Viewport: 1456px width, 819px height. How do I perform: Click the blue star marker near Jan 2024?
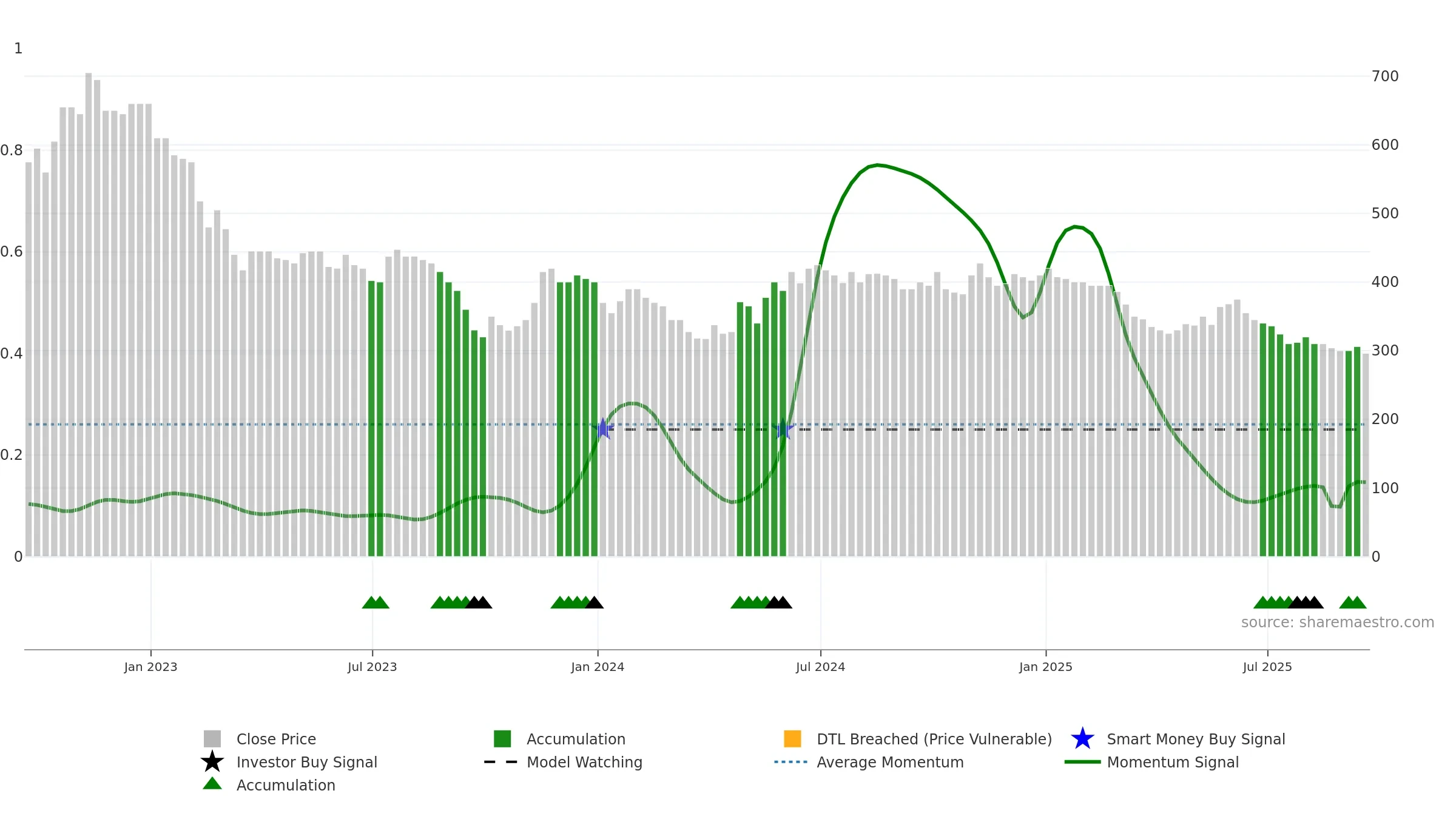click(x=603, y=429)
